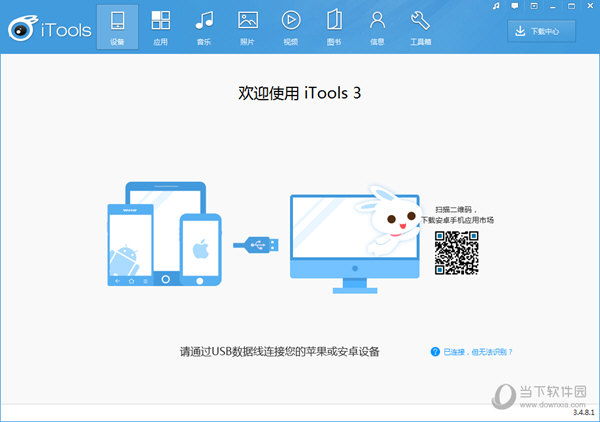Click the 请通过USB数据线连接 instruction text
600x422 pixels.
pyautogui.click(x=280, y=352)
